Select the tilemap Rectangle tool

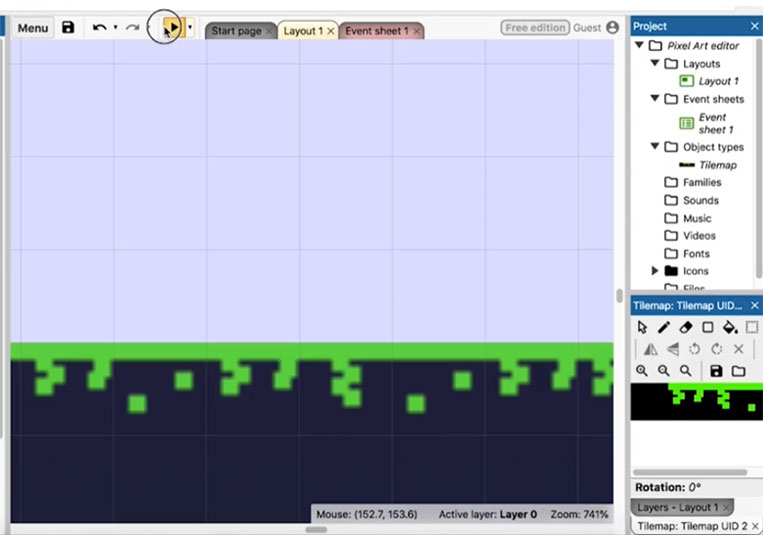click(x=708, y=327)
